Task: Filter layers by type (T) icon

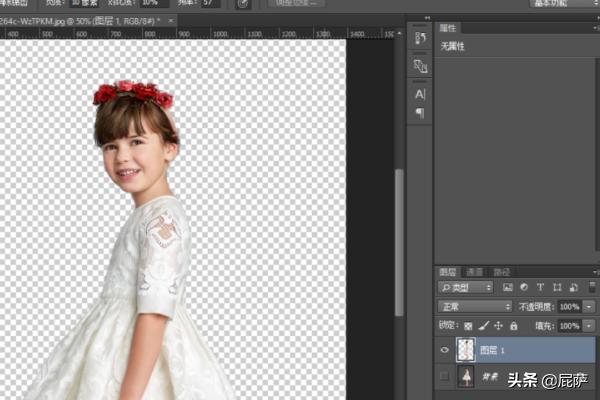Action: pos(538,288)
